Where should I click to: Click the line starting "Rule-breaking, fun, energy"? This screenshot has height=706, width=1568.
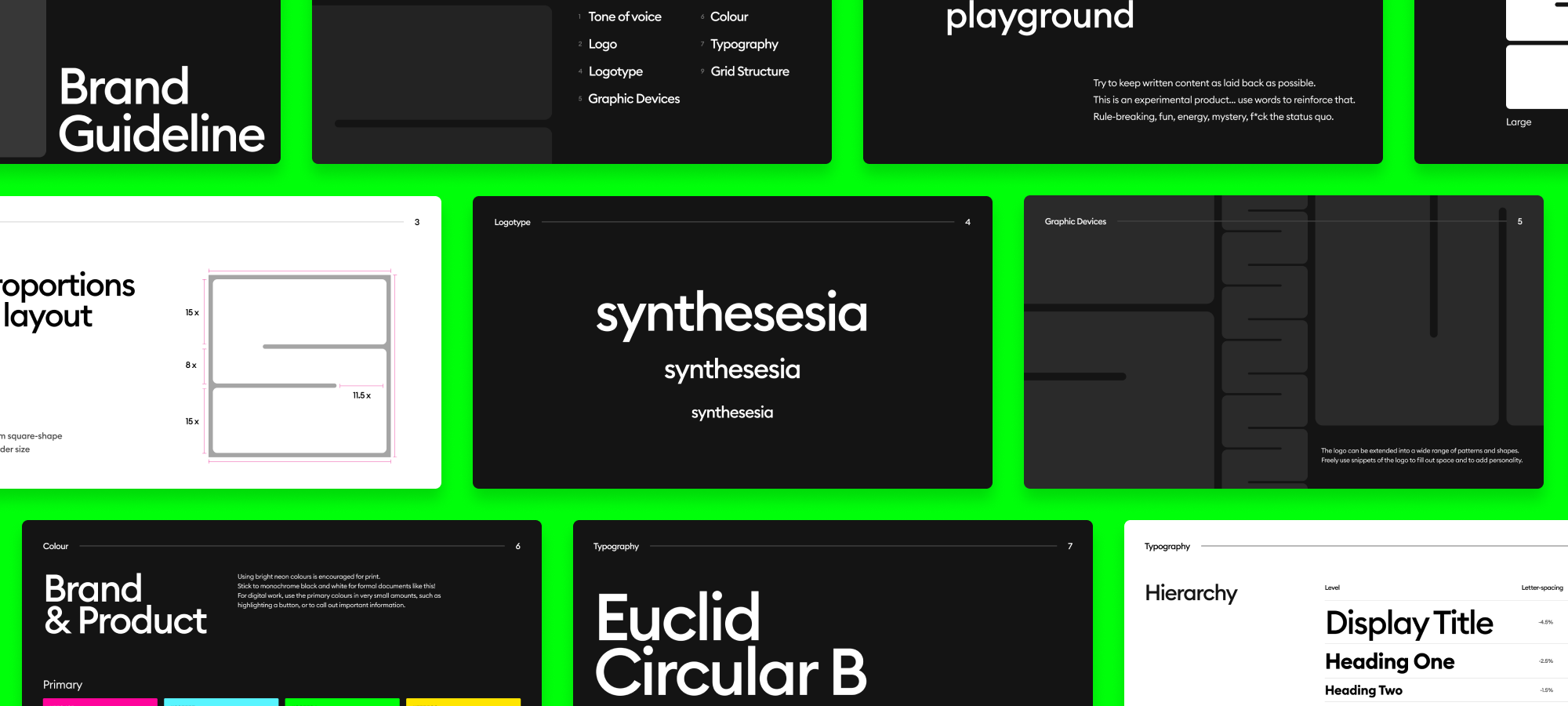point(1213,117)
